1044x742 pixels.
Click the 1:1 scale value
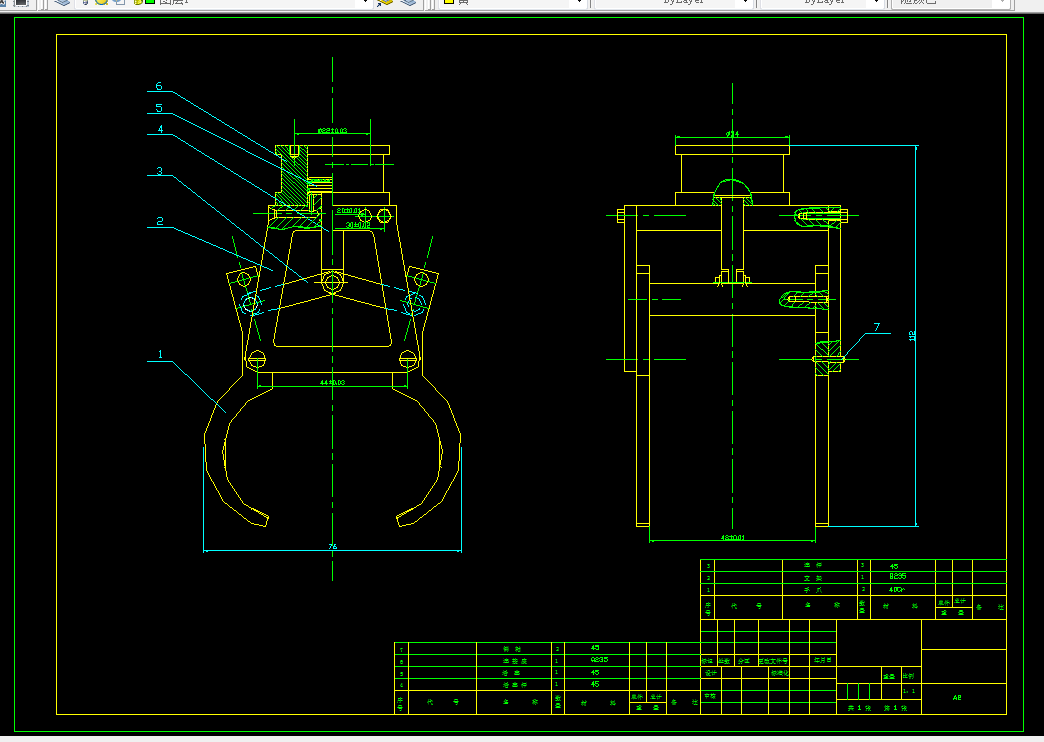tap(909, 691)
